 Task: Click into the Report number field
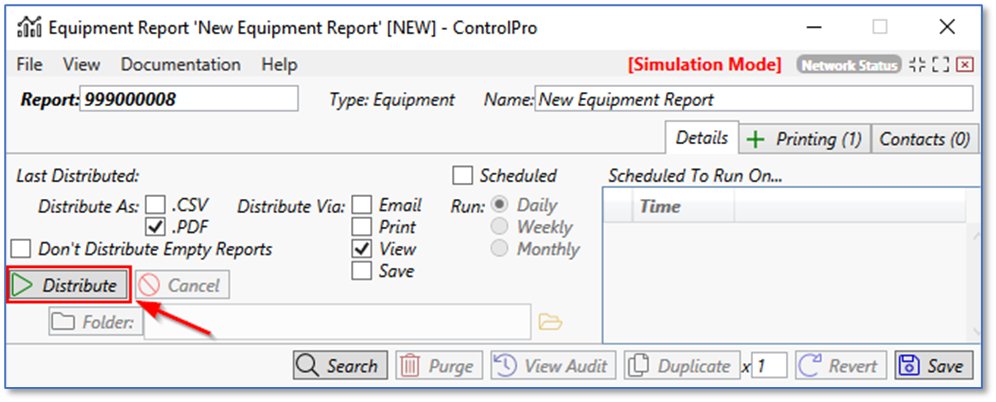[x=188, y=99]
